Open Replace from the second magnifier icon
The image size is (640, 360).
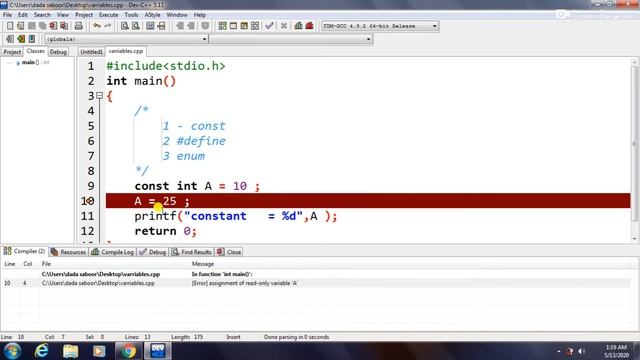(136, 26)
